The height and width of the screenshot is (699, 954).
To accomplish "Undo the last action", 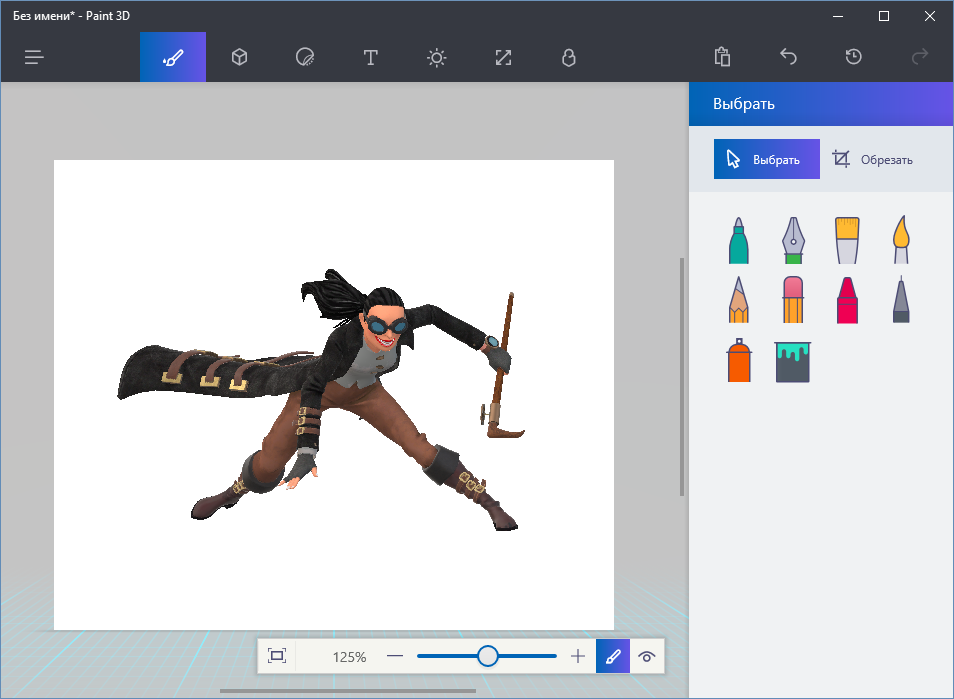I will point(788,57).
